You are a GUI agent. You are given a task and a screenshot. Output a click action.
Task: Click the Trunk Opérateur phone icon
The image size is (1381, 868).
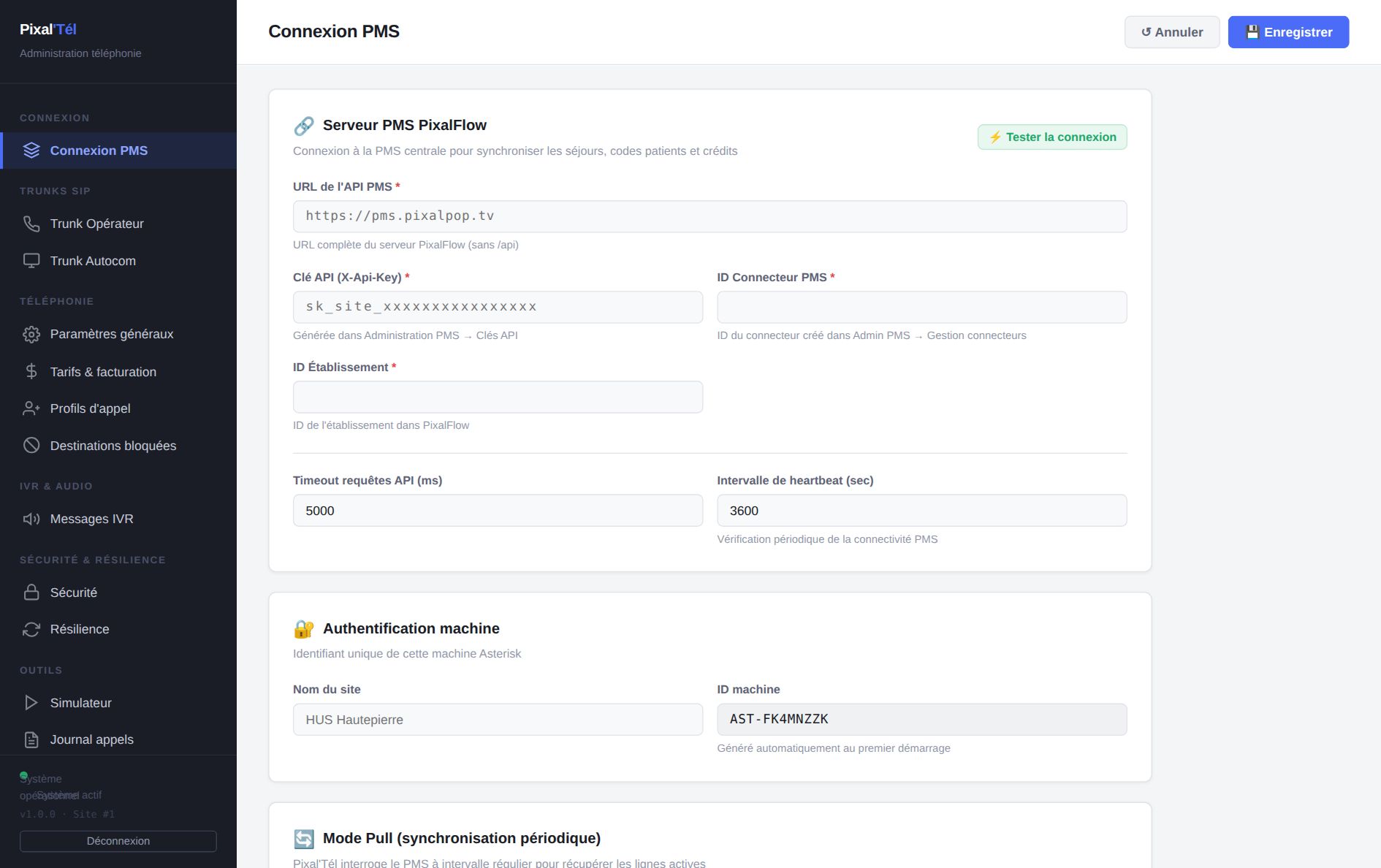31,224
